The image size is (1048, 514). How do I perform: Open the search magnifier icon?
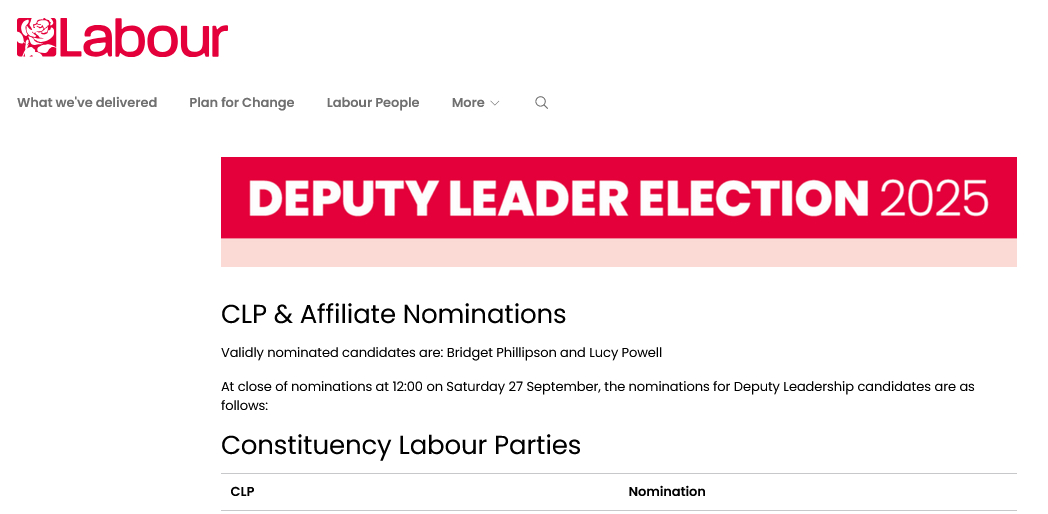coord(542,102)
